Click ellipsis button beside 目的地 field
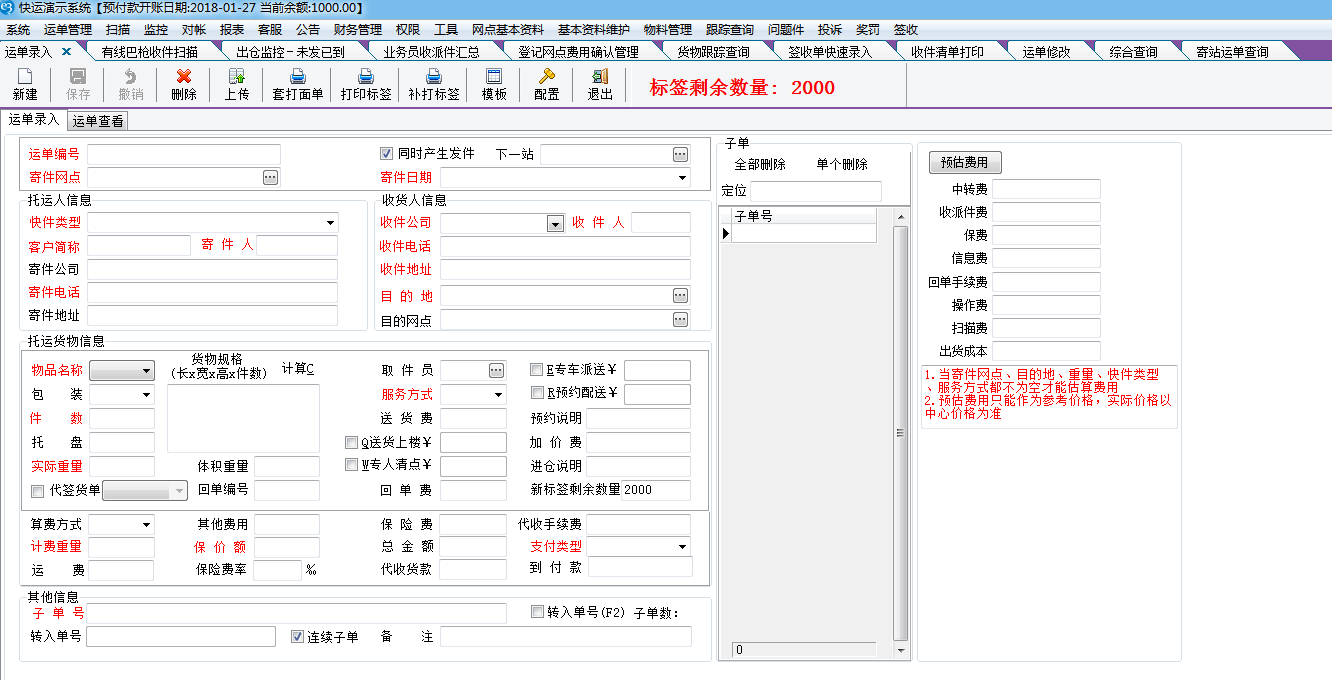This screenshot has height=680, width=1332. [x=680, y=296]
